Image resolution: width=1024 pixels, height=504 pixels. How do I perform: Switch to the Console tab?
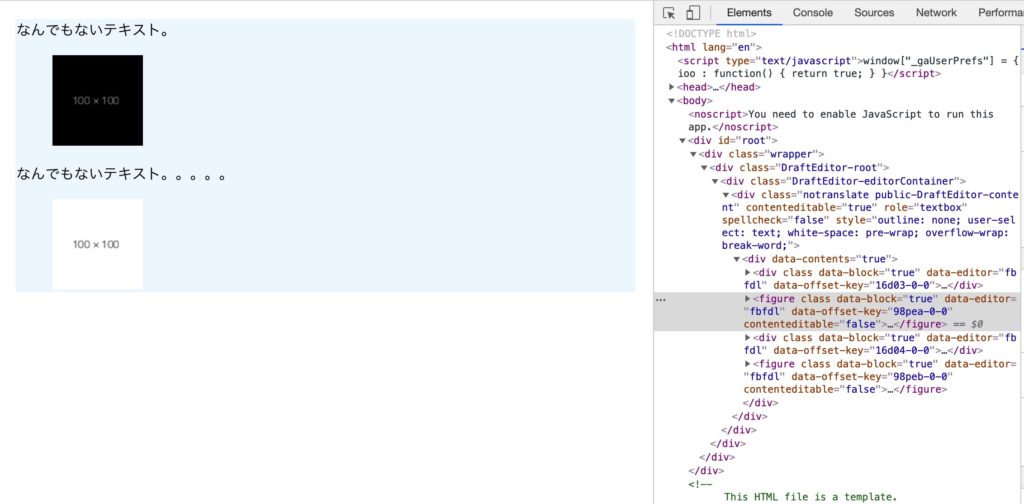[812, 12]
